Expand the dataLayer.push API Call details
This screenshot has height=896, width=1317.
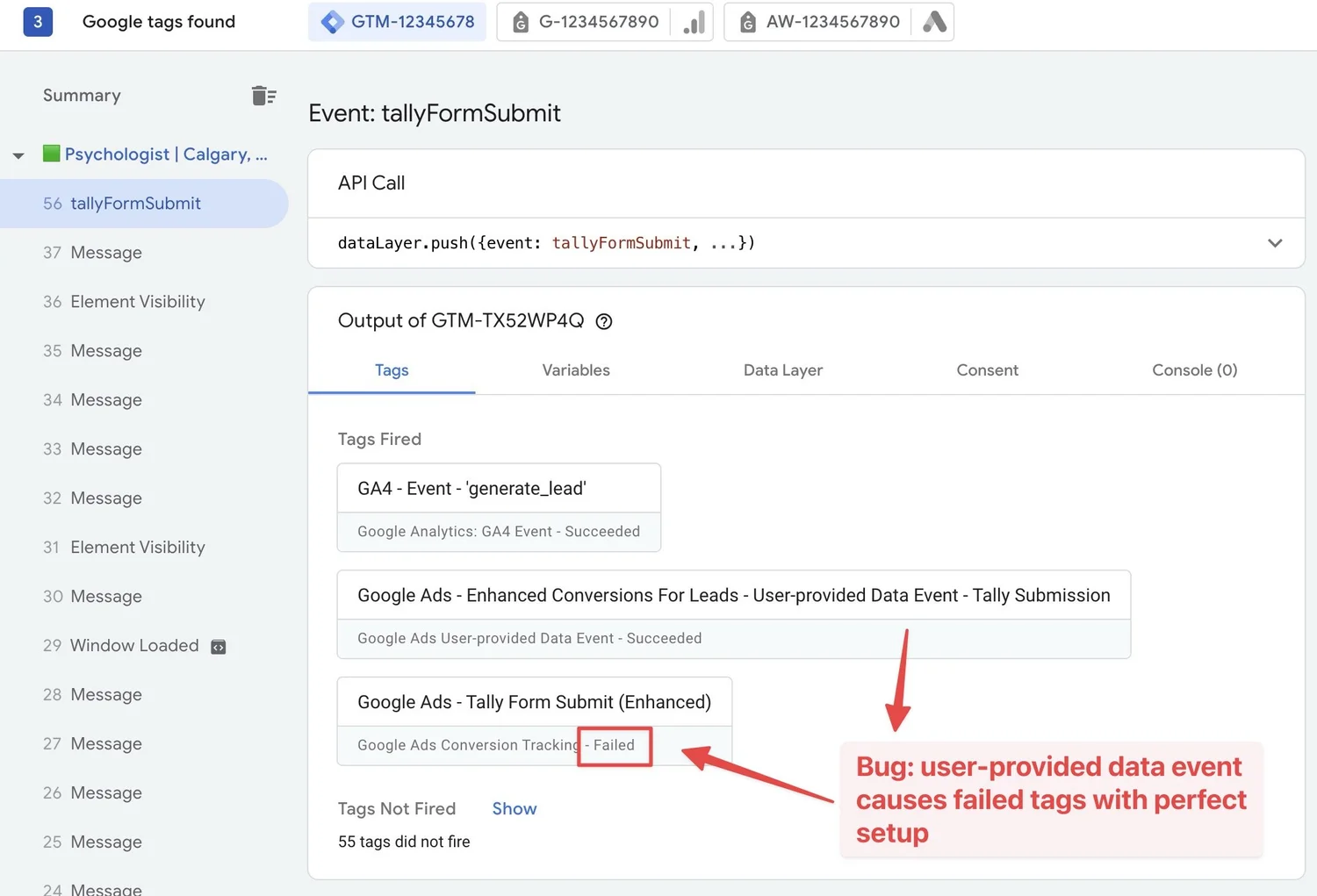[x=1275, y=243]
